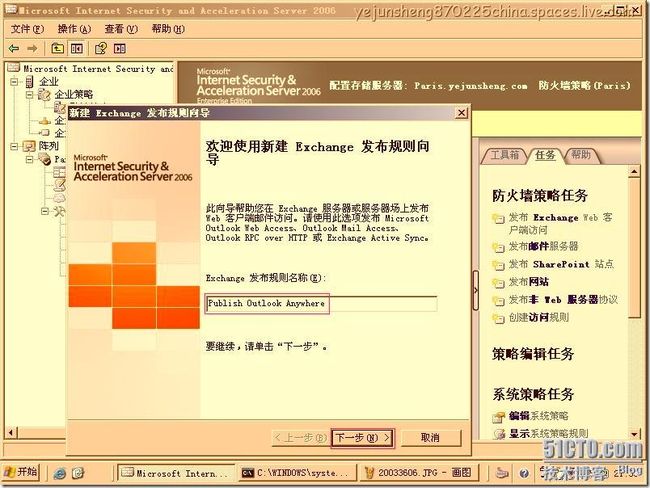
Task: Open the Help toolbar icon with question mark
Action: click(101, 49)
